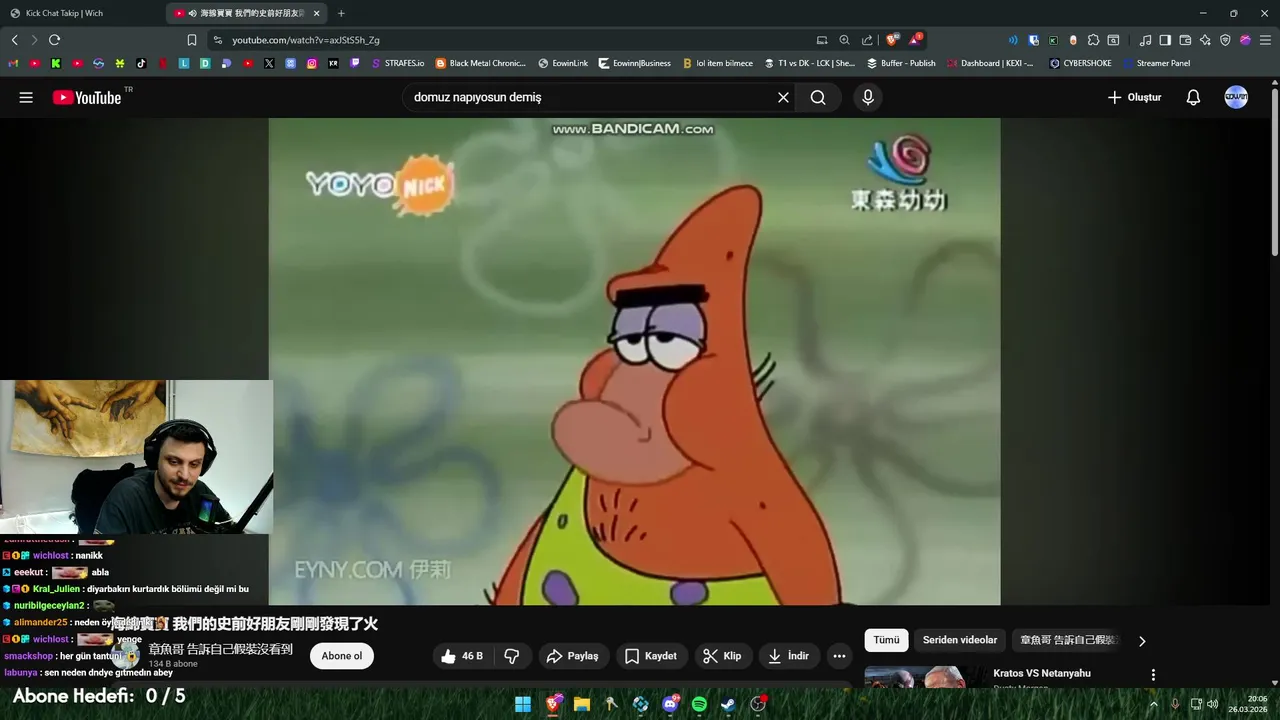Image resolution: width=1280 pixels, height=720 pixels.
Task: Expand the chip row with right chevron
Action: pyautogui.click(x=1142, y=641)
